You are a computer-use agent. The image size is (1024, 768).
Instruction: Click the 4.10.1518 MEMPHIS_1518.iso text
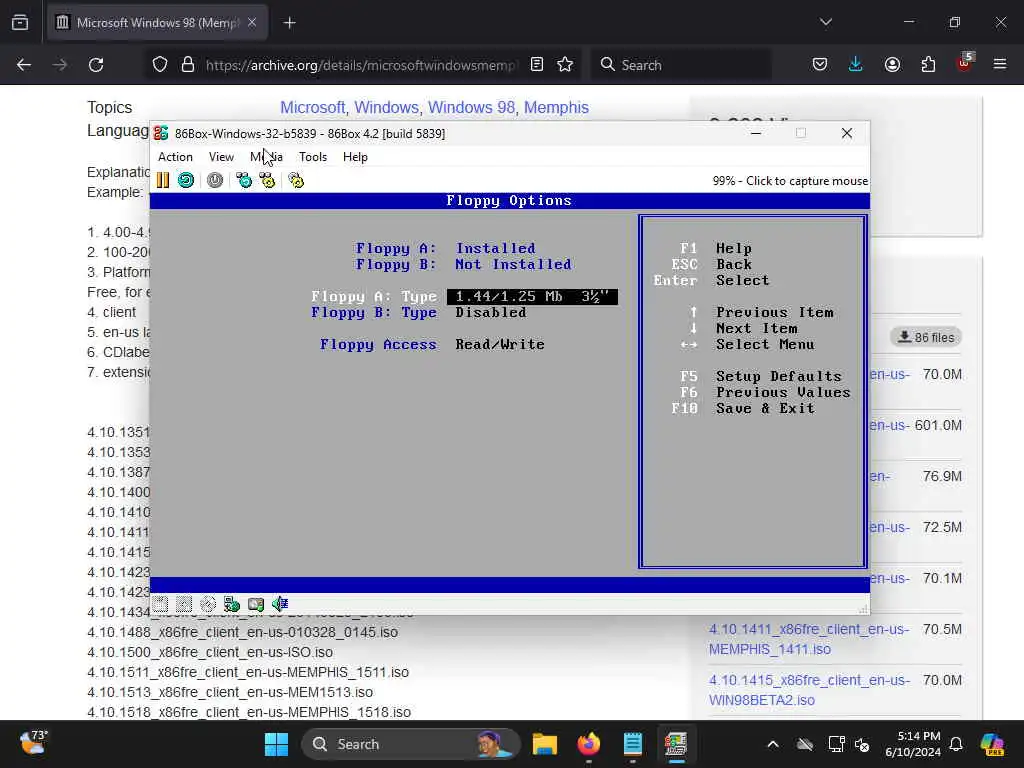[249, 712]
